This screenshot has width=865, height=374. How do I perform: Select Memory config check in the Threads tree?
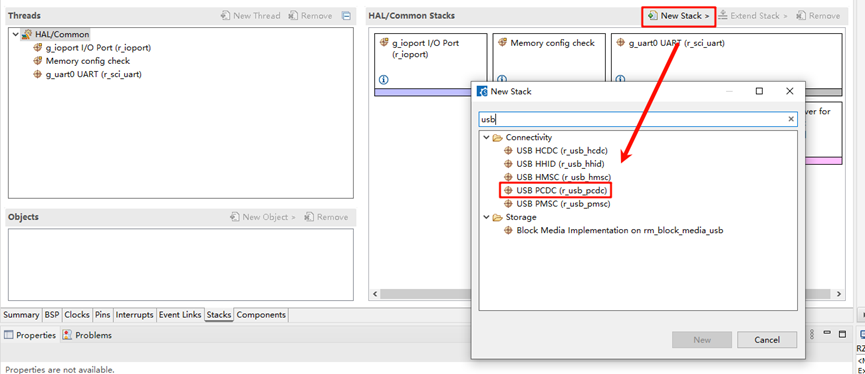click(x=88, y=61)
